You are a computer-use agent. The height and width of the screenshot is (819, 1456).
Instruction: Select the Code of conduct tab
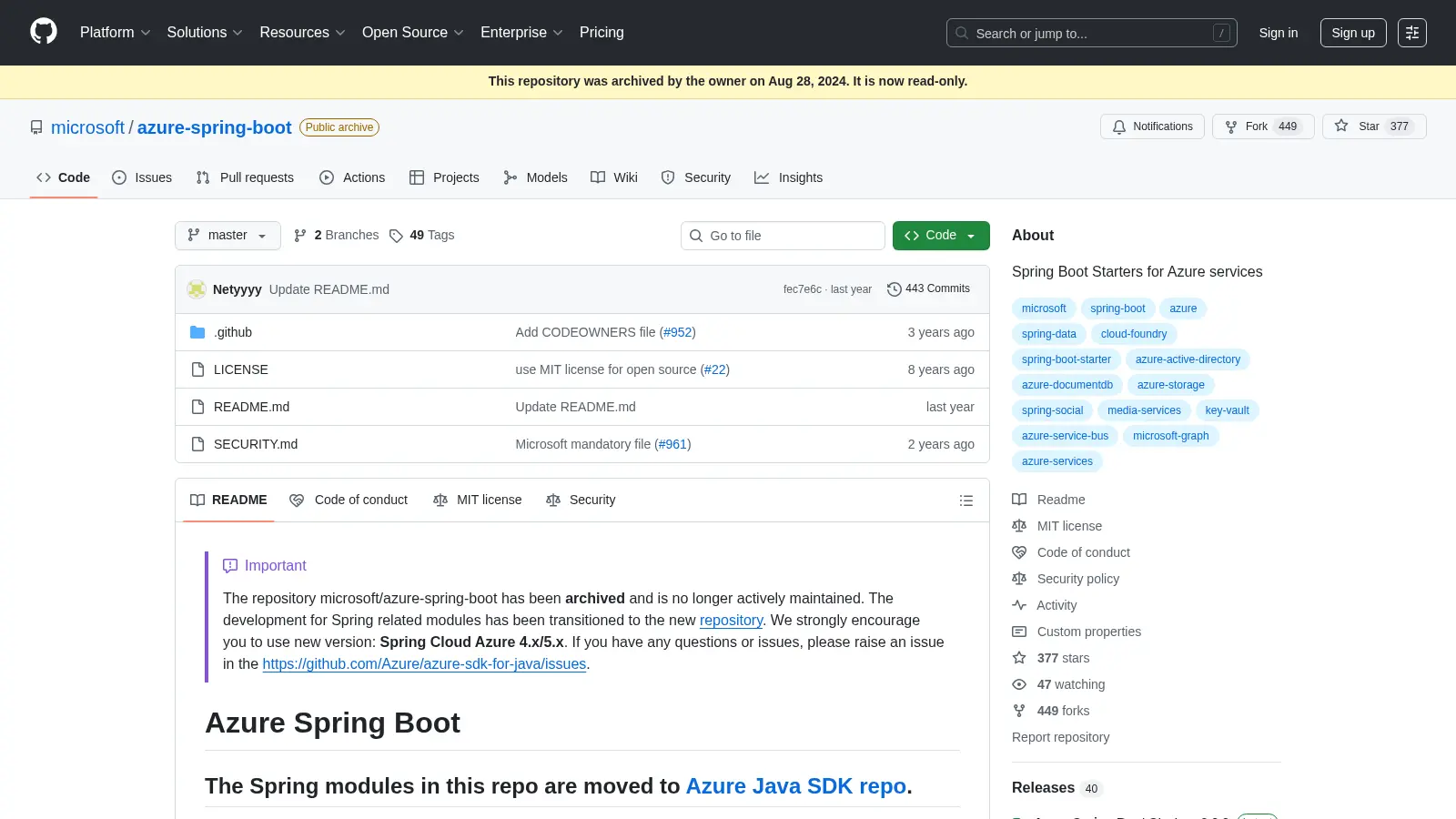click(349, 500)
